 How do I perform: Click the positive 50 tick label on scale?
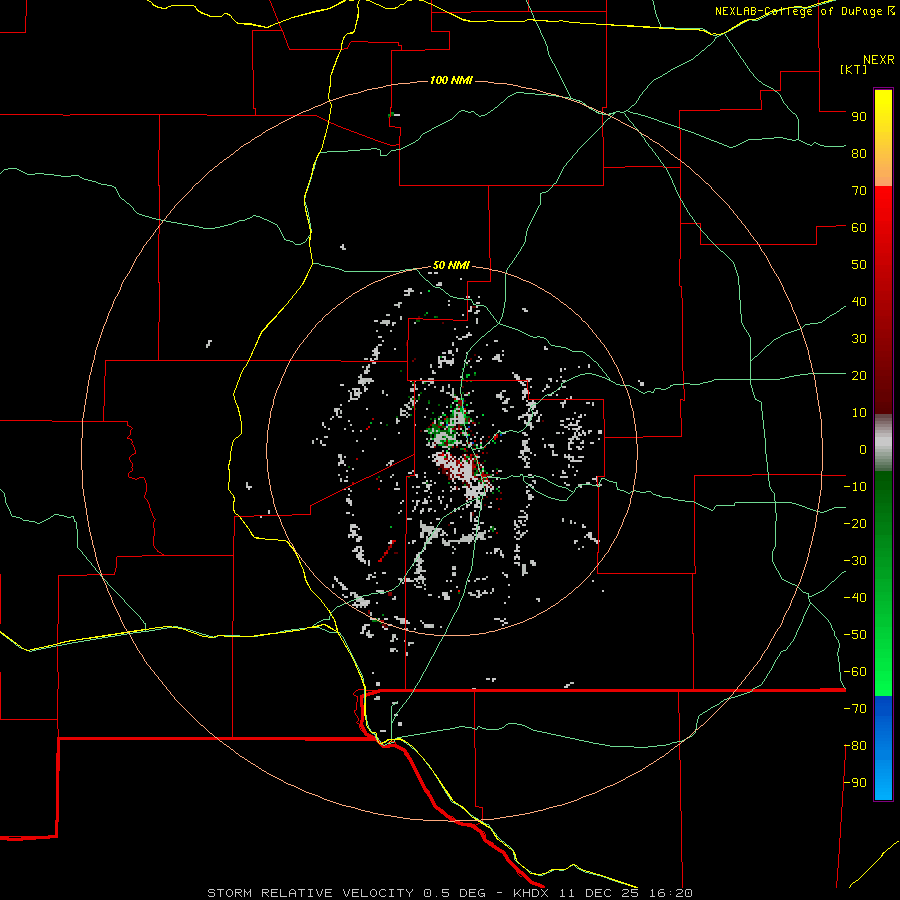(859, 265)
